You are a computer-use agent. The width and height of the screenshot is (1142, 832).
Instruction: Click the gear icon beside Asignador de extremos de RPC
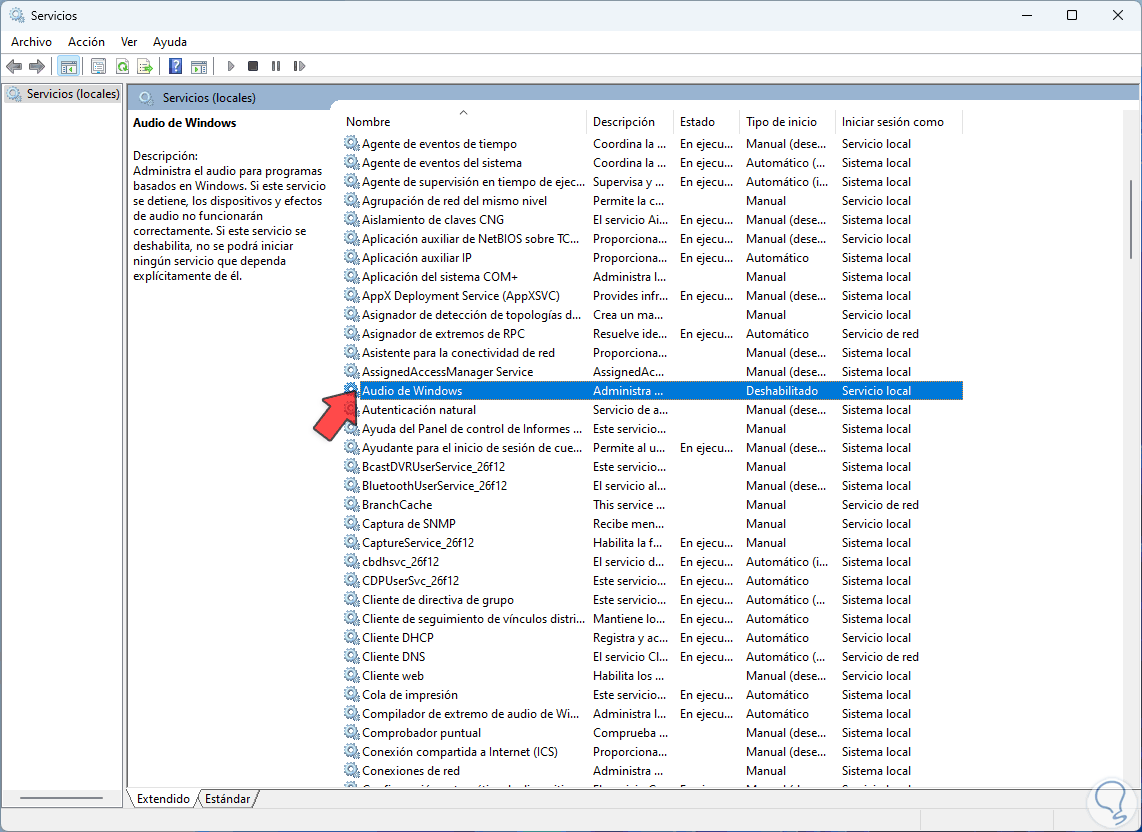click(x=352, y=333)
